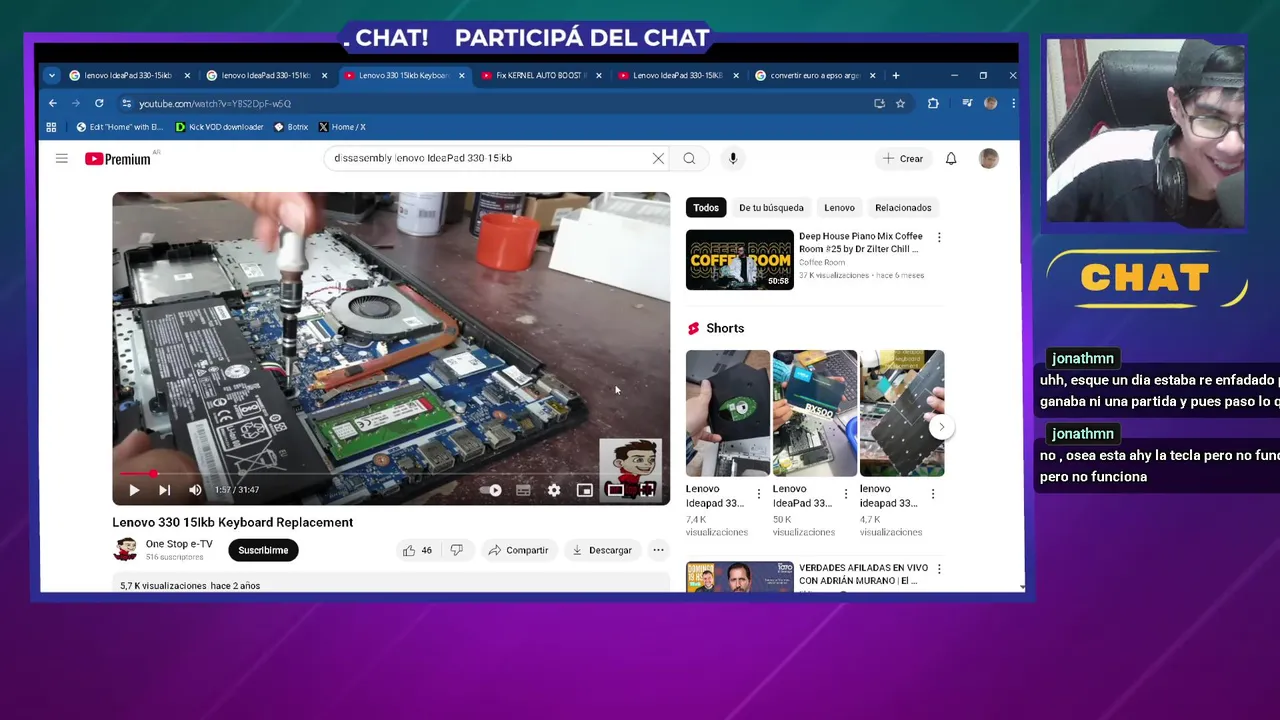Switch to convertir euro a peso tab

pyautogui.click(x=815, y=75)
